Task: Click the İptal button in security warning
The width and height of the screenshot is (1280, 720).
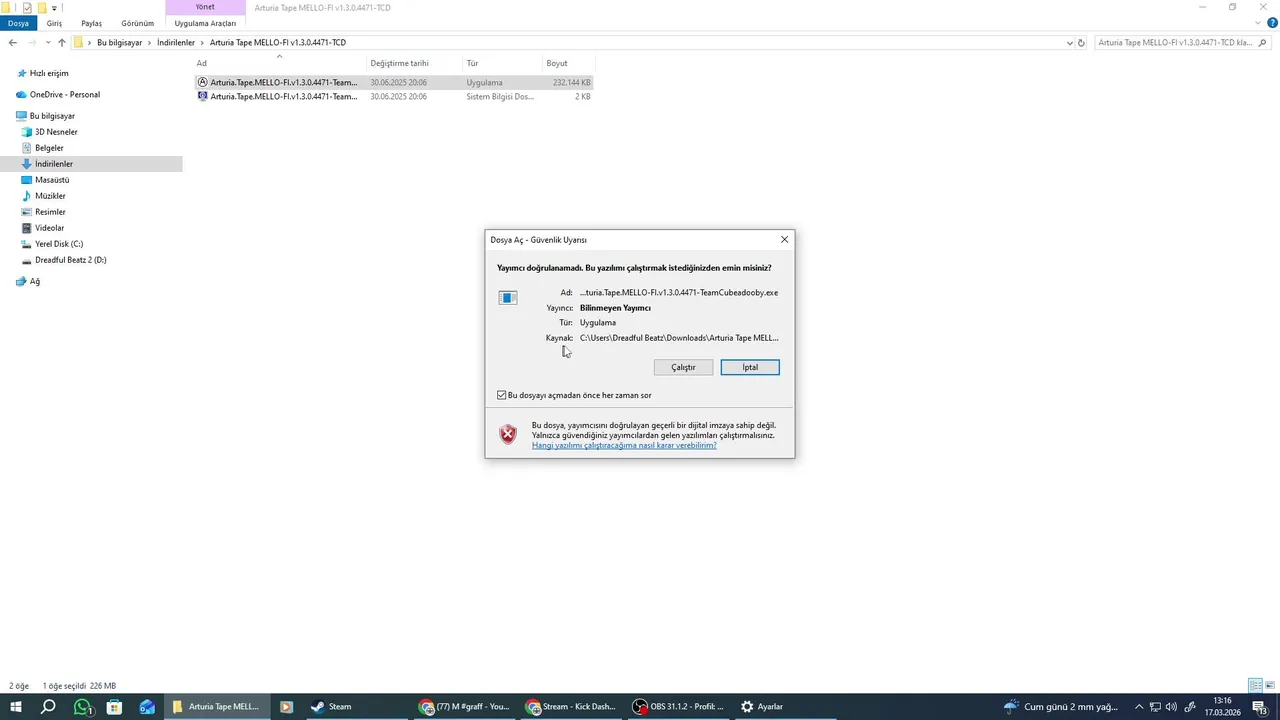Action: coord(750,367)
